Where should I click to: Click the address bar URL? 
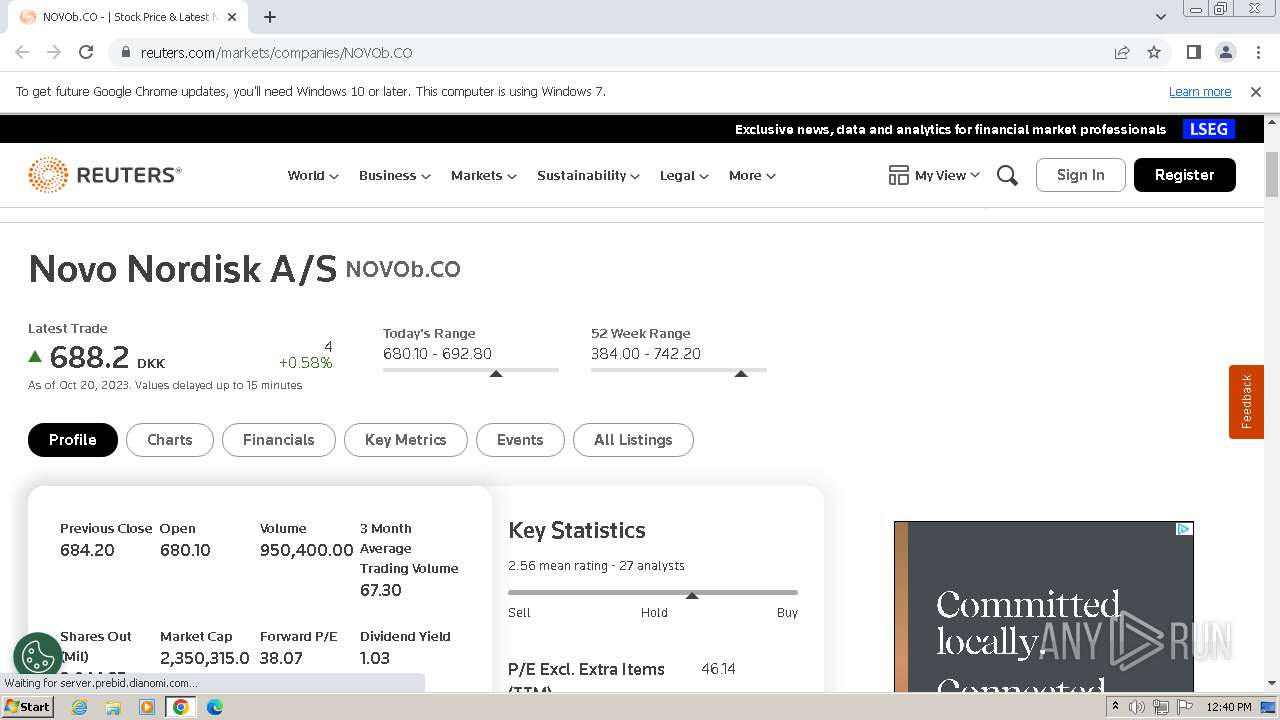(277, 52)
